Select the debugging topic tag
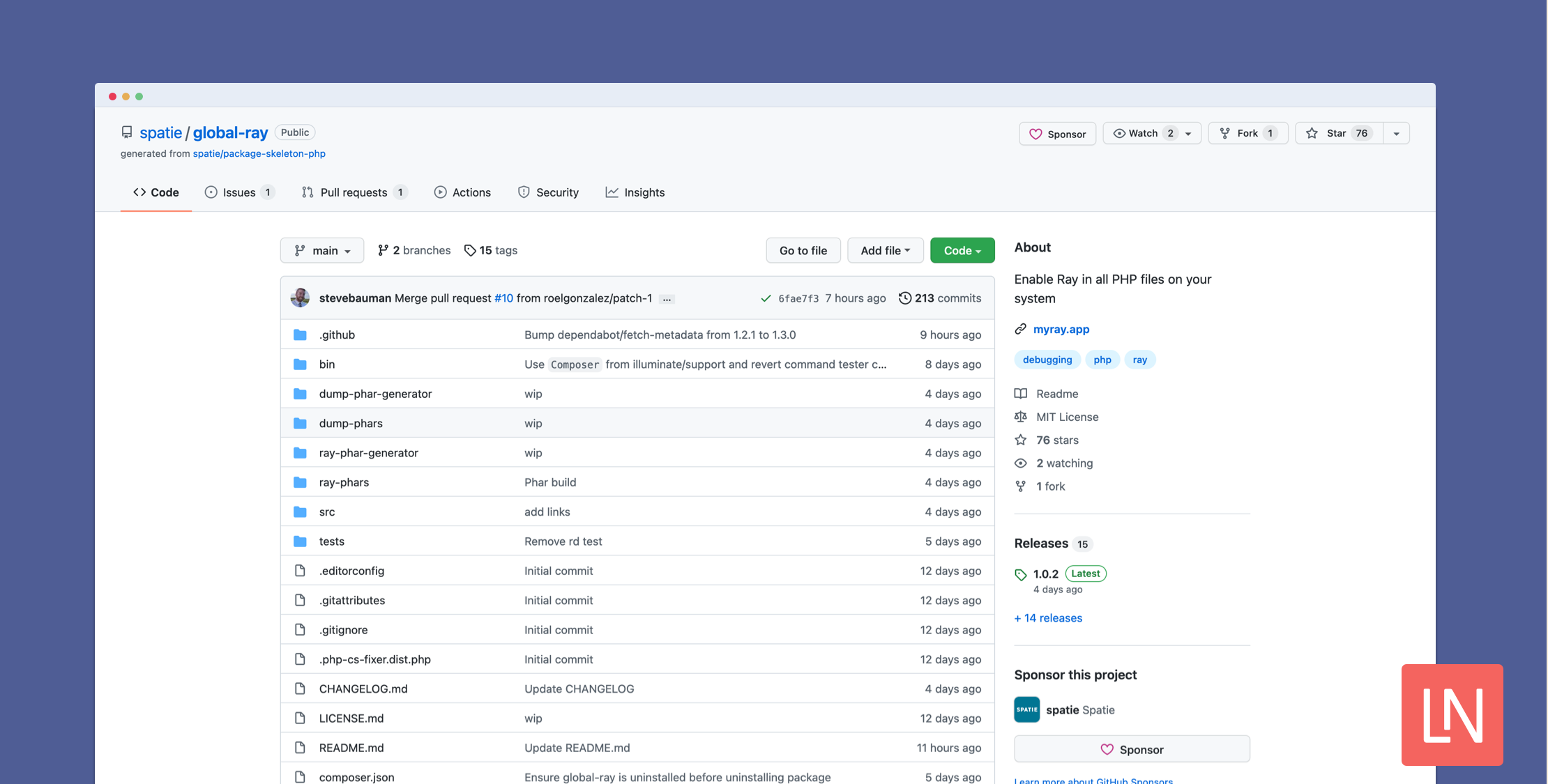The width and height of the screenshot is (1548, 784). click(1047, 360)
